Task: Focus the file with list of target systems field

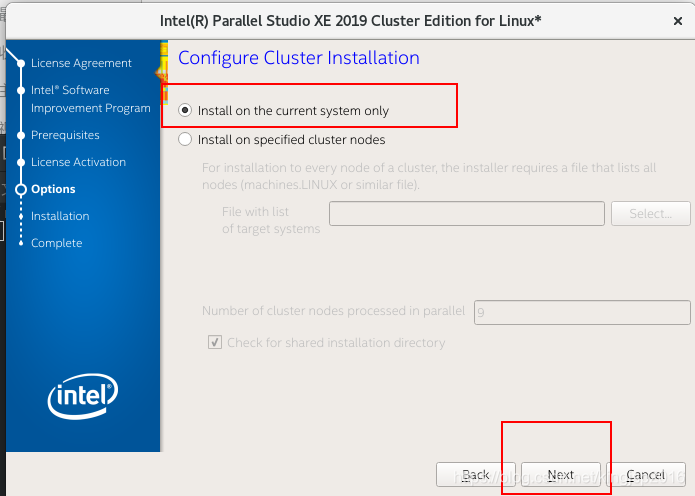Action: tap(467, 214)
